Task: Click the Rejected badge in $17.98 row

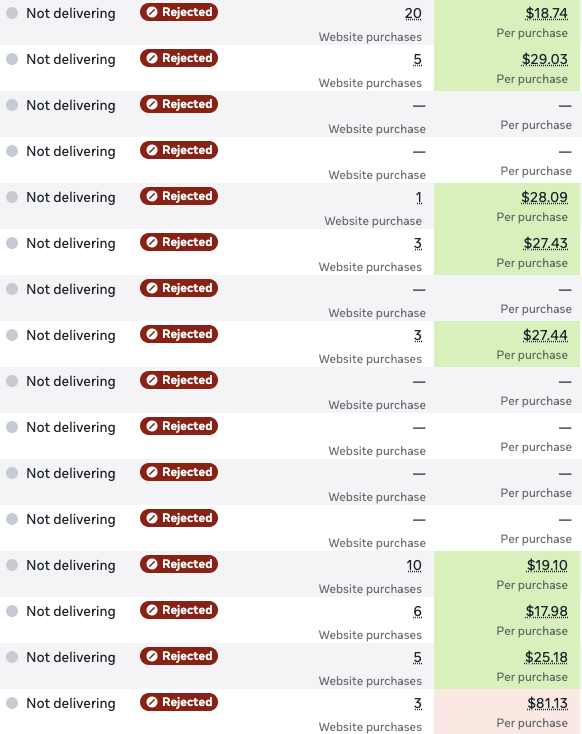Action: (x=178, y=610)
